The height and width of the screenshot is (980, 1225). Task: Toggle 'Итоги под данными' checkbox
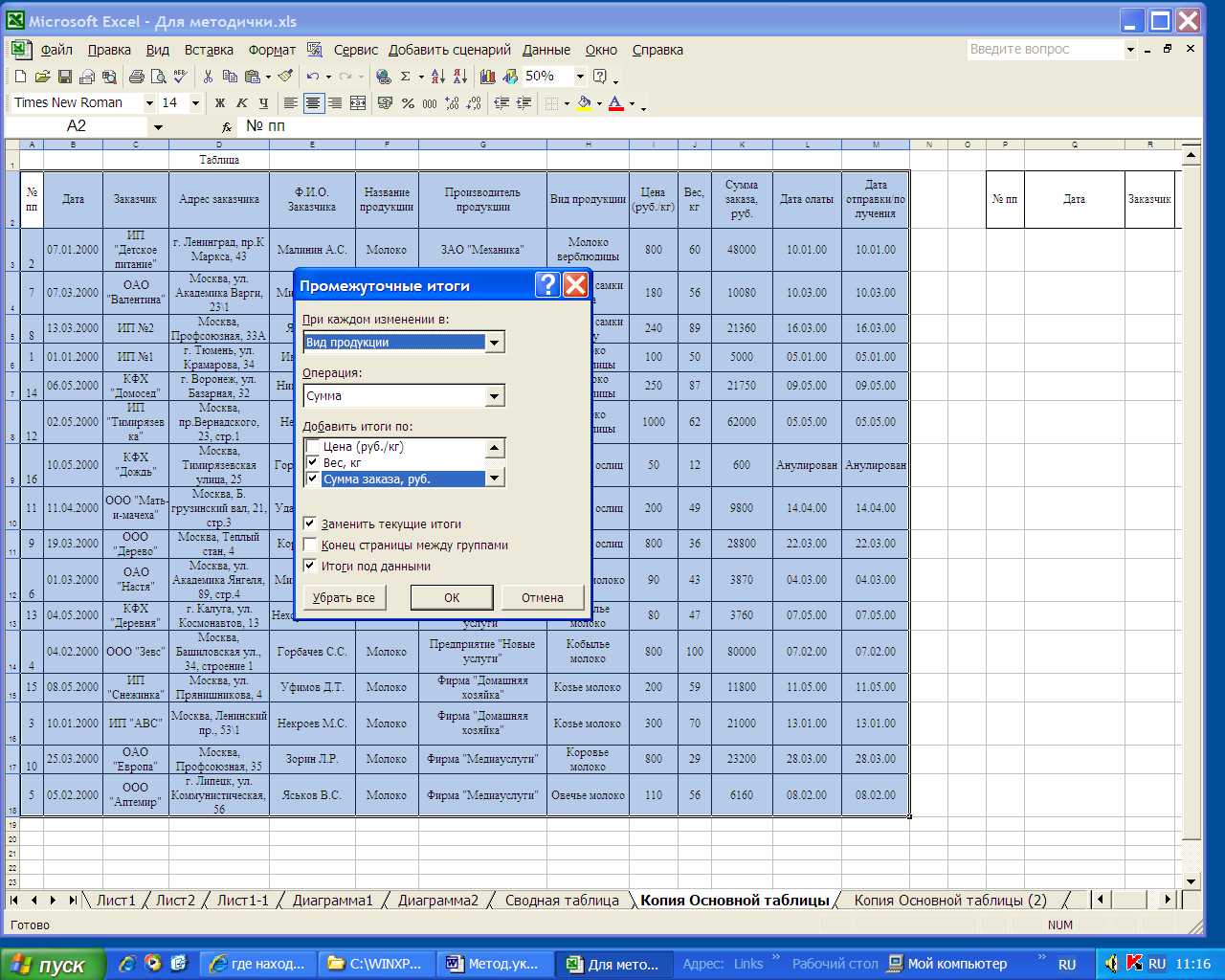[x=309, y=566]
